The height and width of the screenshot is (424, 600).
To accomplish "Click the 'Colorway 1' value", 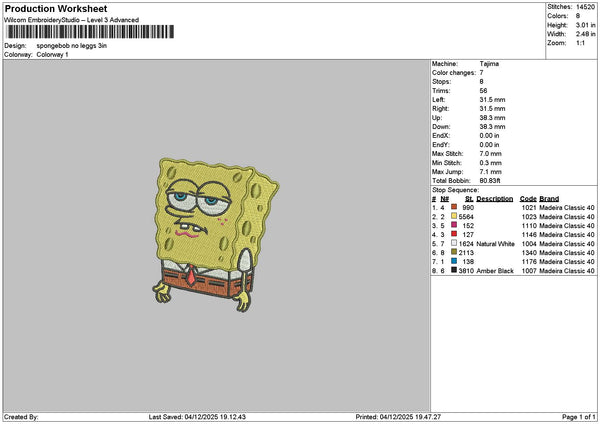I will 52,54.
